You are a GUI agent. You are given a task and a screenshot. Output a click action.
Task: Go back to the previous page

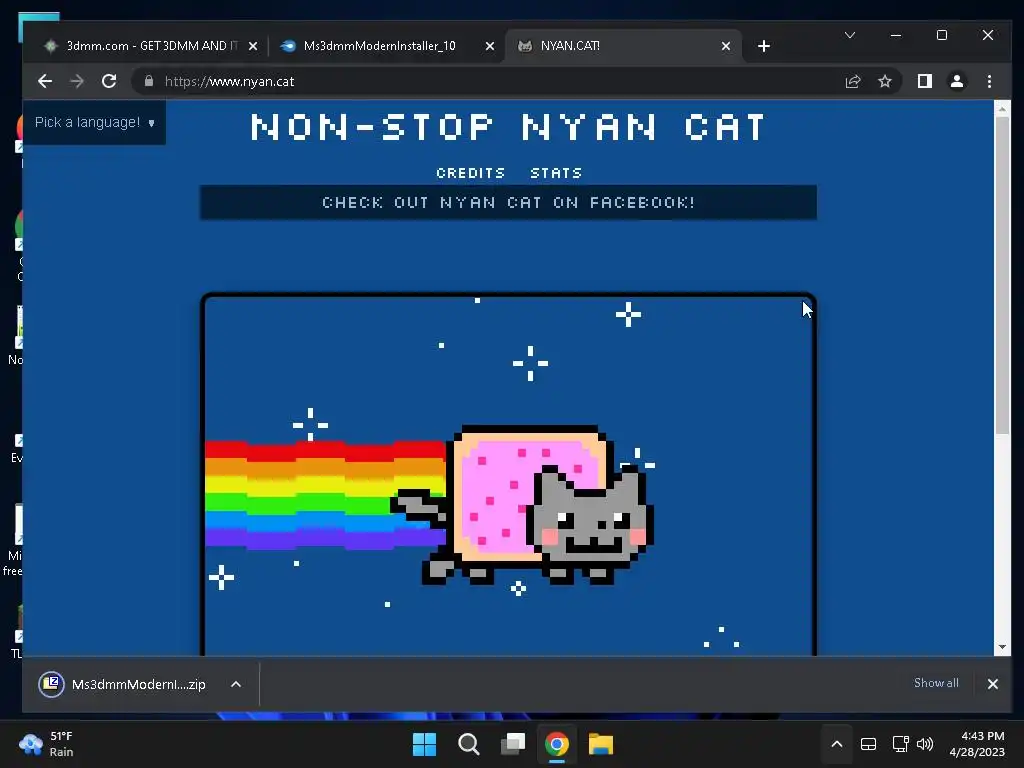[44, 81]
